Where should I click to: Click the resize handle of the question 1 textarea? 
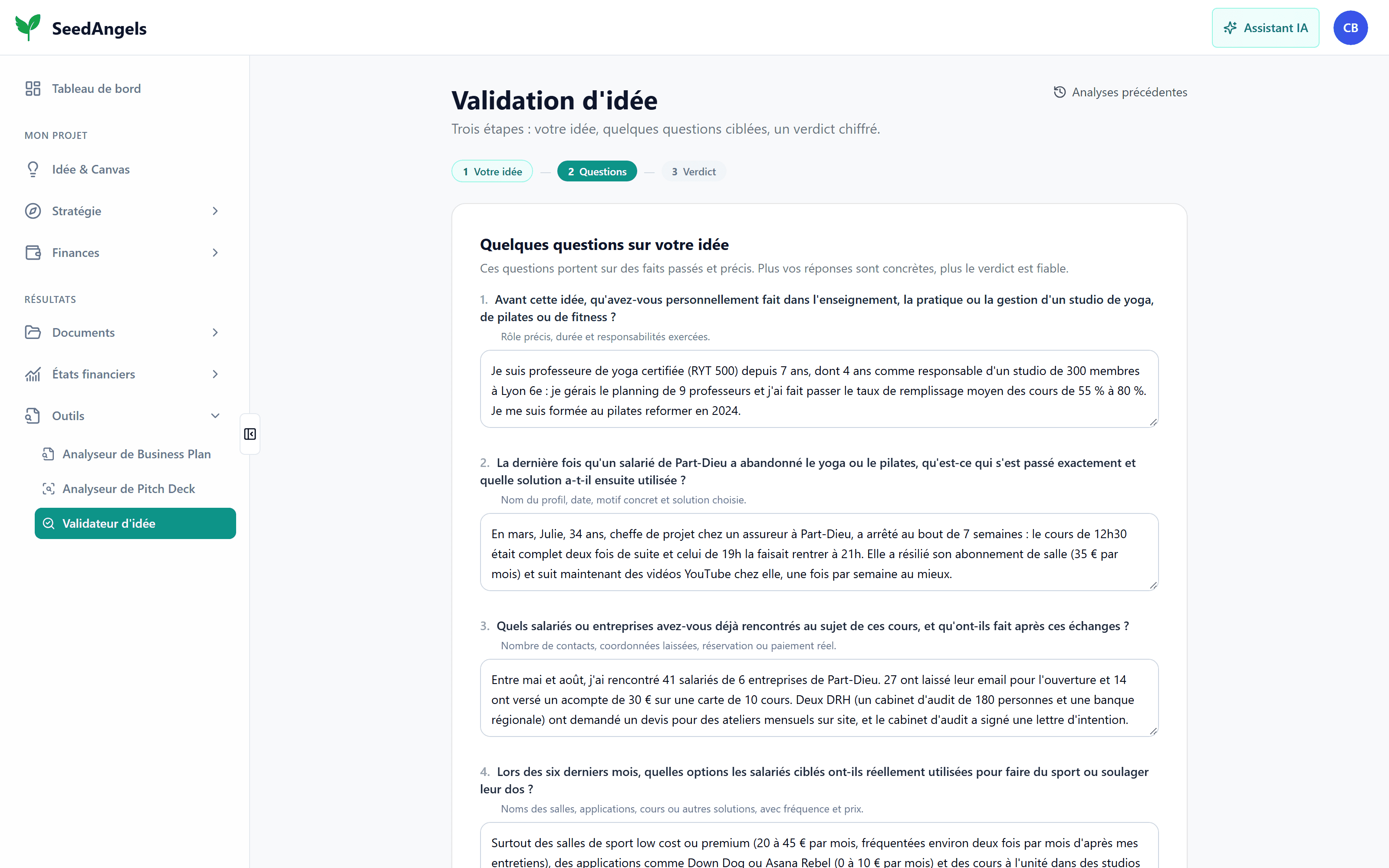pyautogui.click(x=1153, y=423)
